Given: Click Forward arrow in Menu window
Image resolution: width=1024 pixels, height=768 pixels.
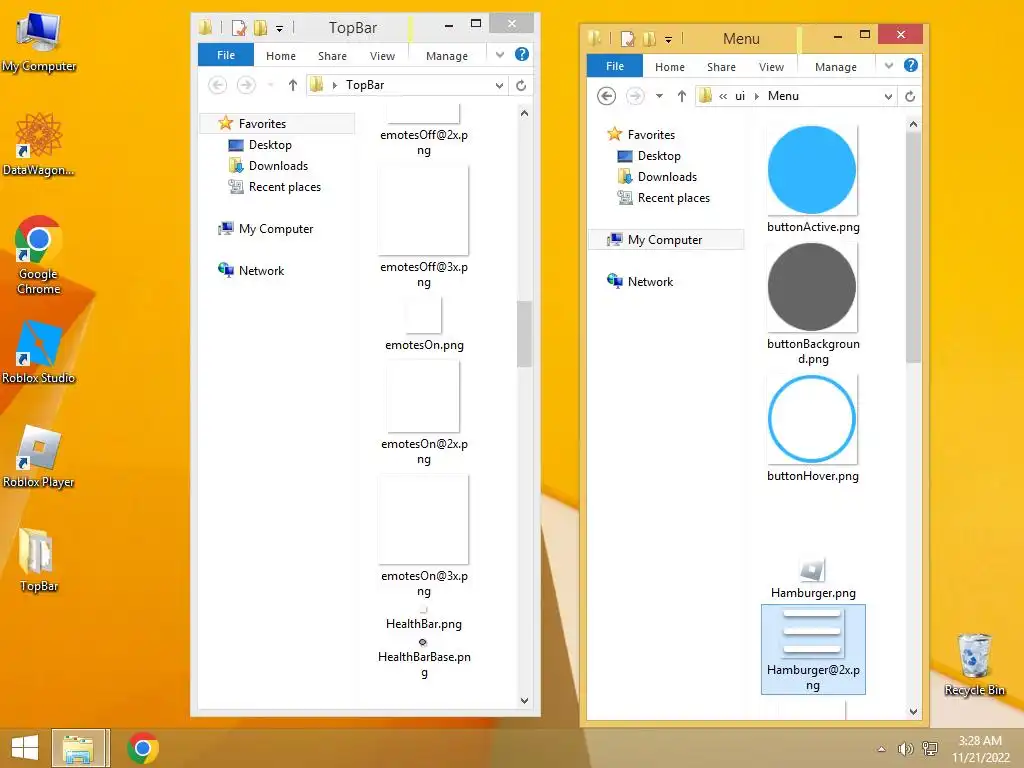Looking at the screenshot, I should pyautogui.click(x=635, y=96).
